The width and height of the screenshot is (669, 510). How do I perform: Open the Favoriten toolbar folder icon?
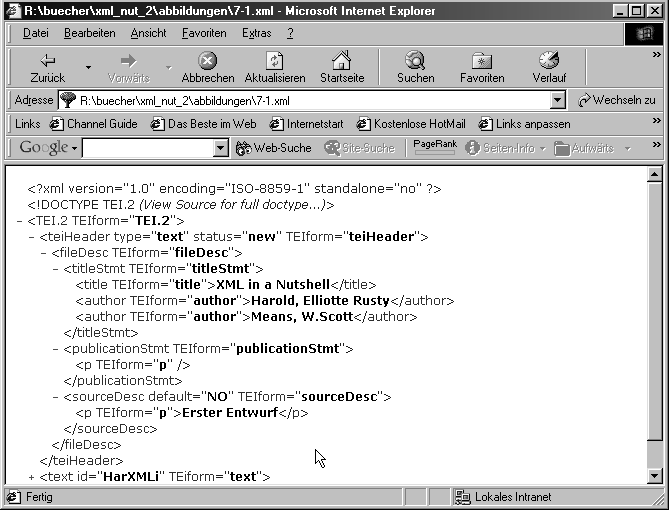point(482,61)
